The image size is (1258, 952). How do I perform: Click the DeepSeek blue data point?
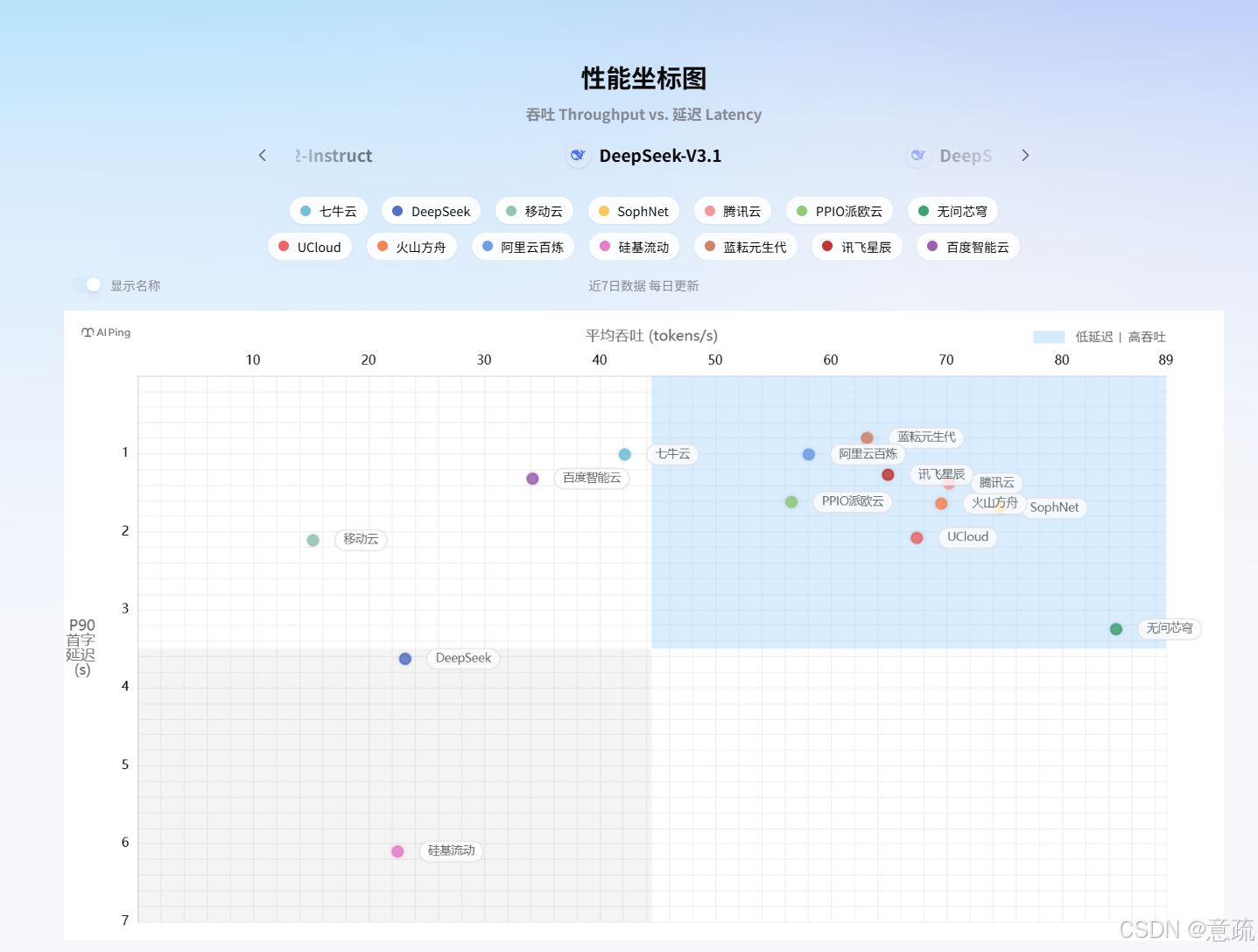click(x=404, y=659)
